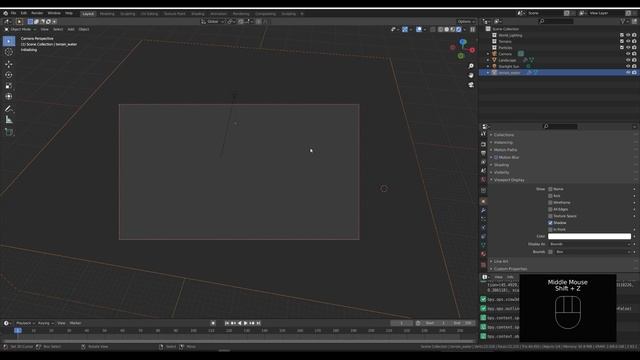Toggle the Show Name checkbox

pyautogui.click(x=550, y=189)
